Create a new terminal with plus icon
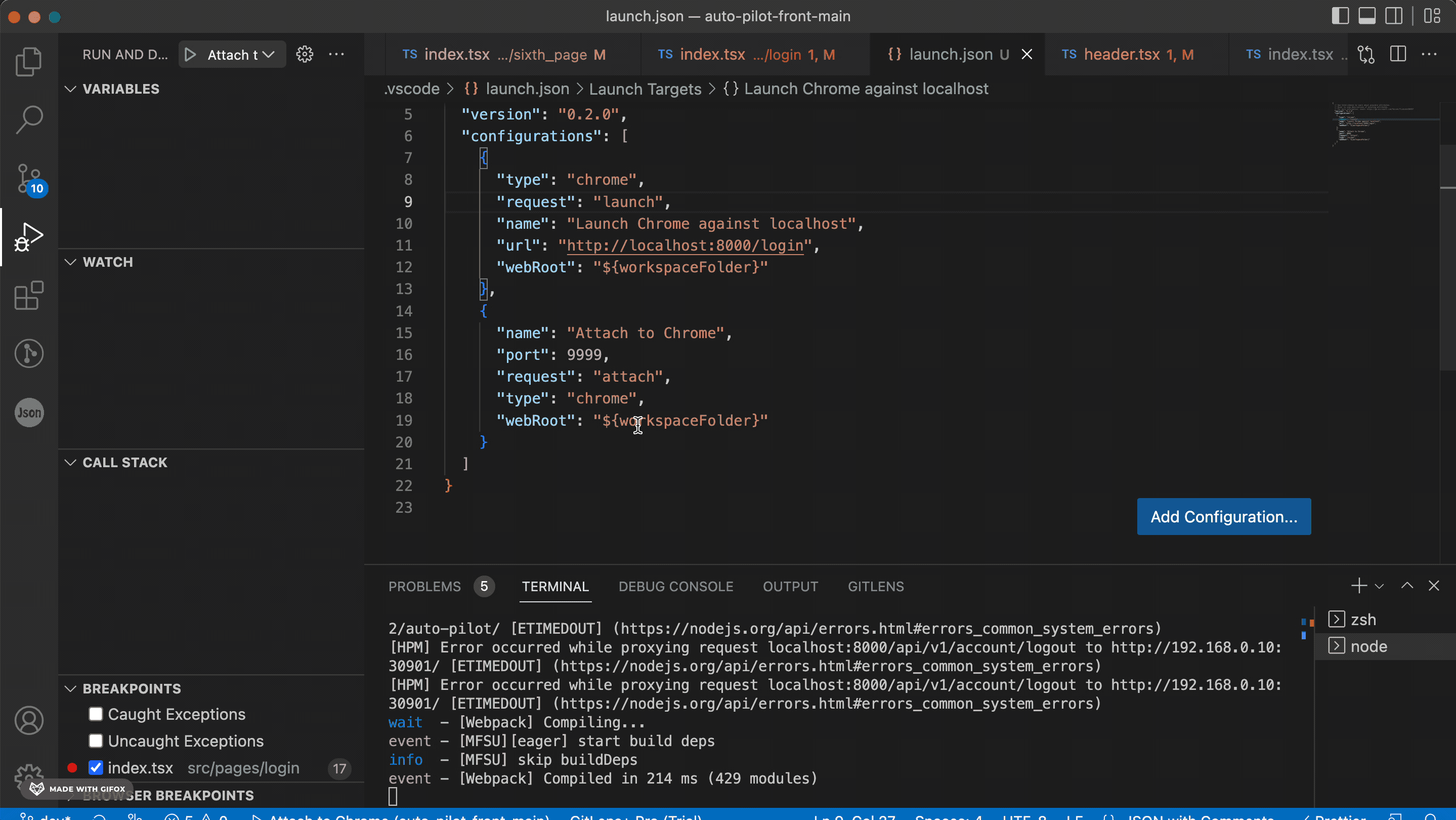This screenshot has width=1456, height=820. [x=1359, y=586]
